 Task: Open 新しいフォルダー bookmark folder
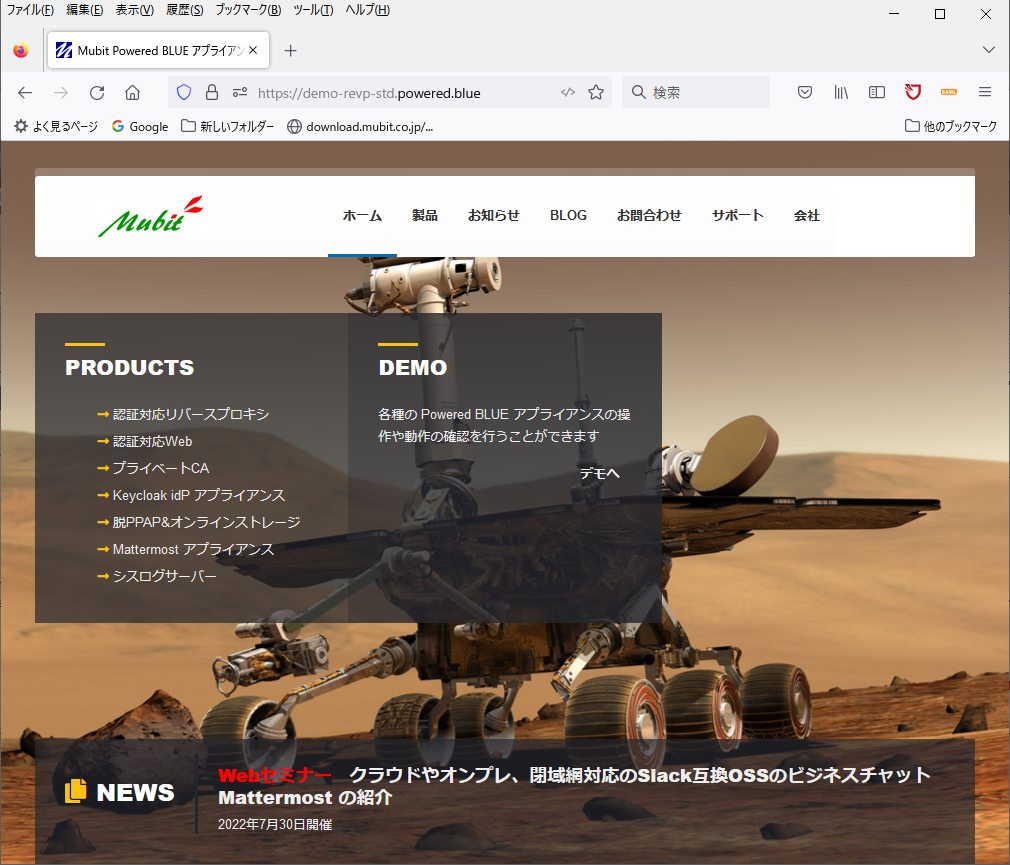click(227, 126)
